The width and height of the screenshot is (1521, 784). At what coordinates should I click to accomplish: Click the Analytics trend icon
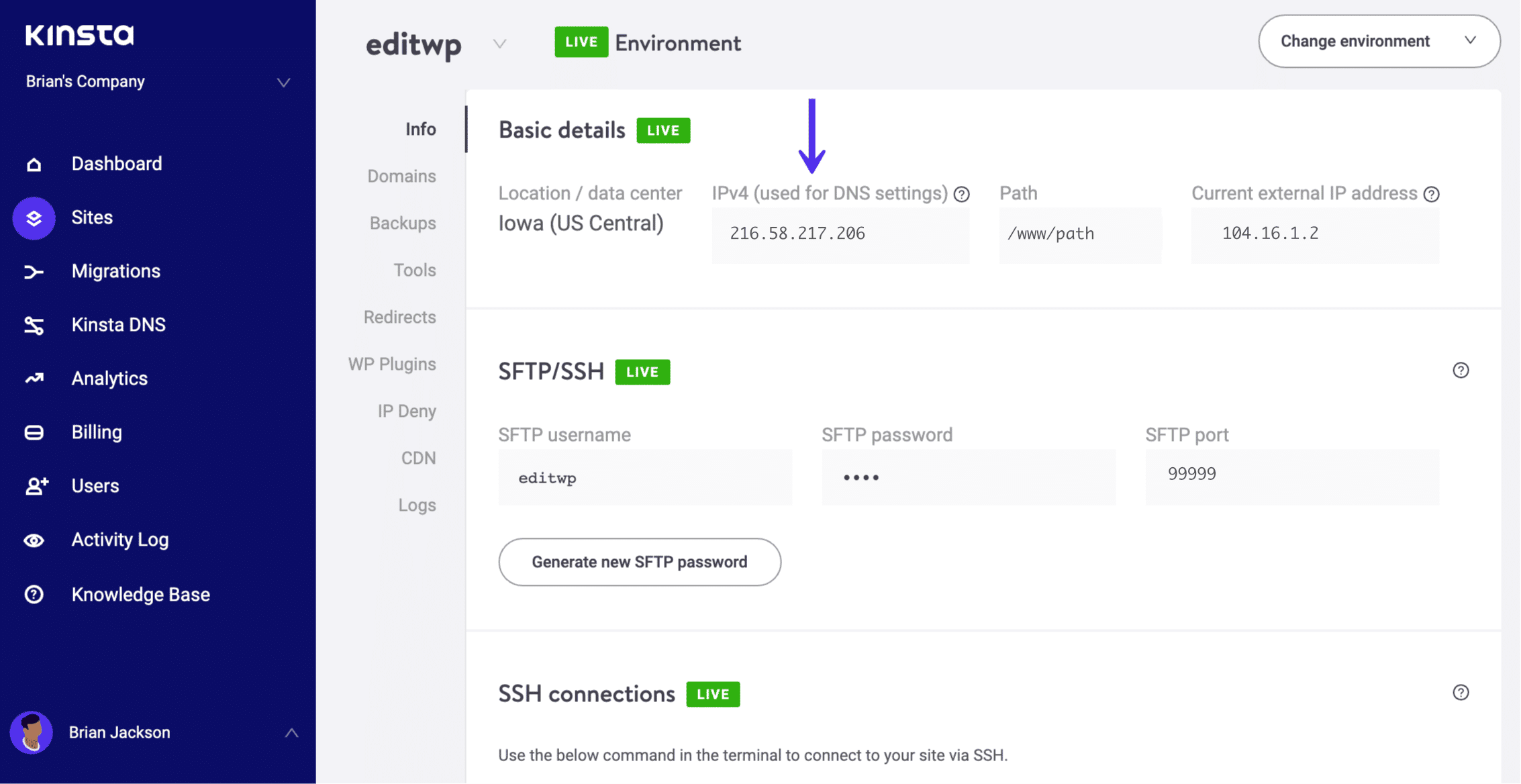pos(34,379)
